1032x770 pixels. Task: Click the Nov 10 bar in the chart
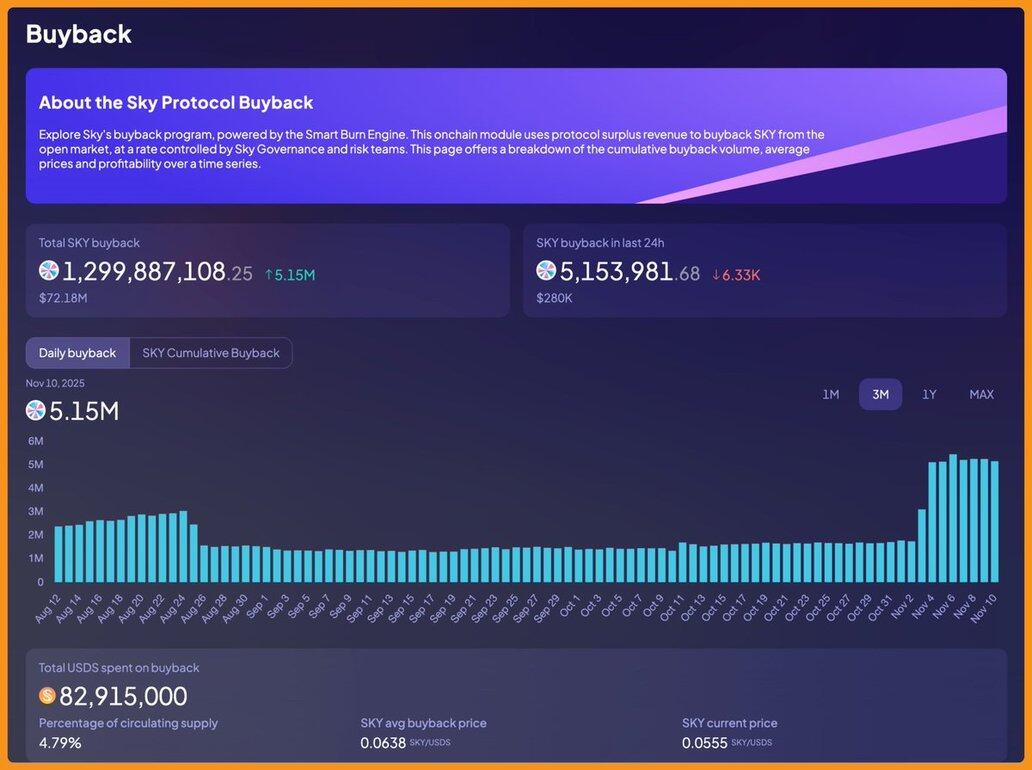tap(993, 521)
